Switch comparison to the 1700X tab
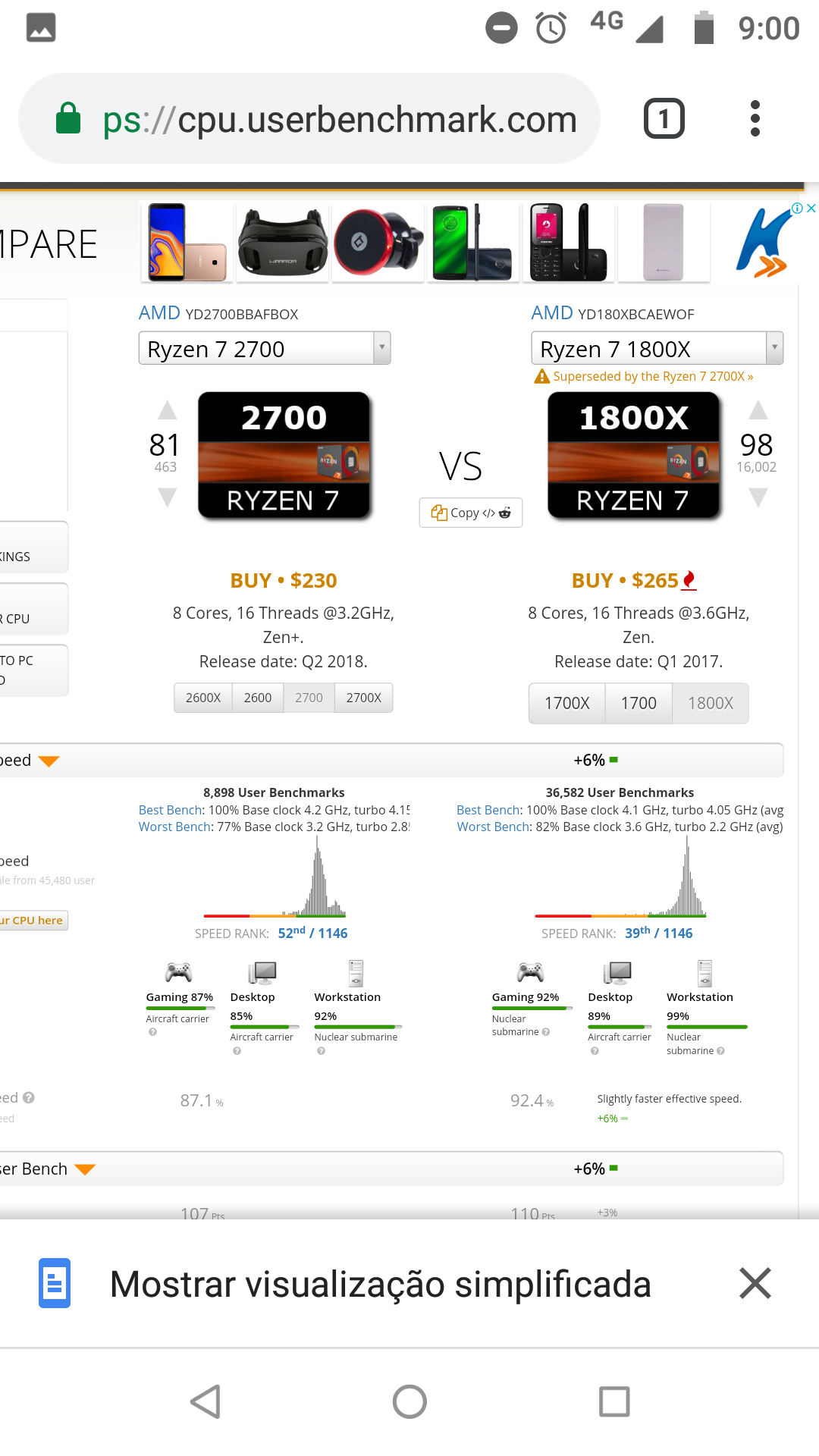 [x=567, y=703]
